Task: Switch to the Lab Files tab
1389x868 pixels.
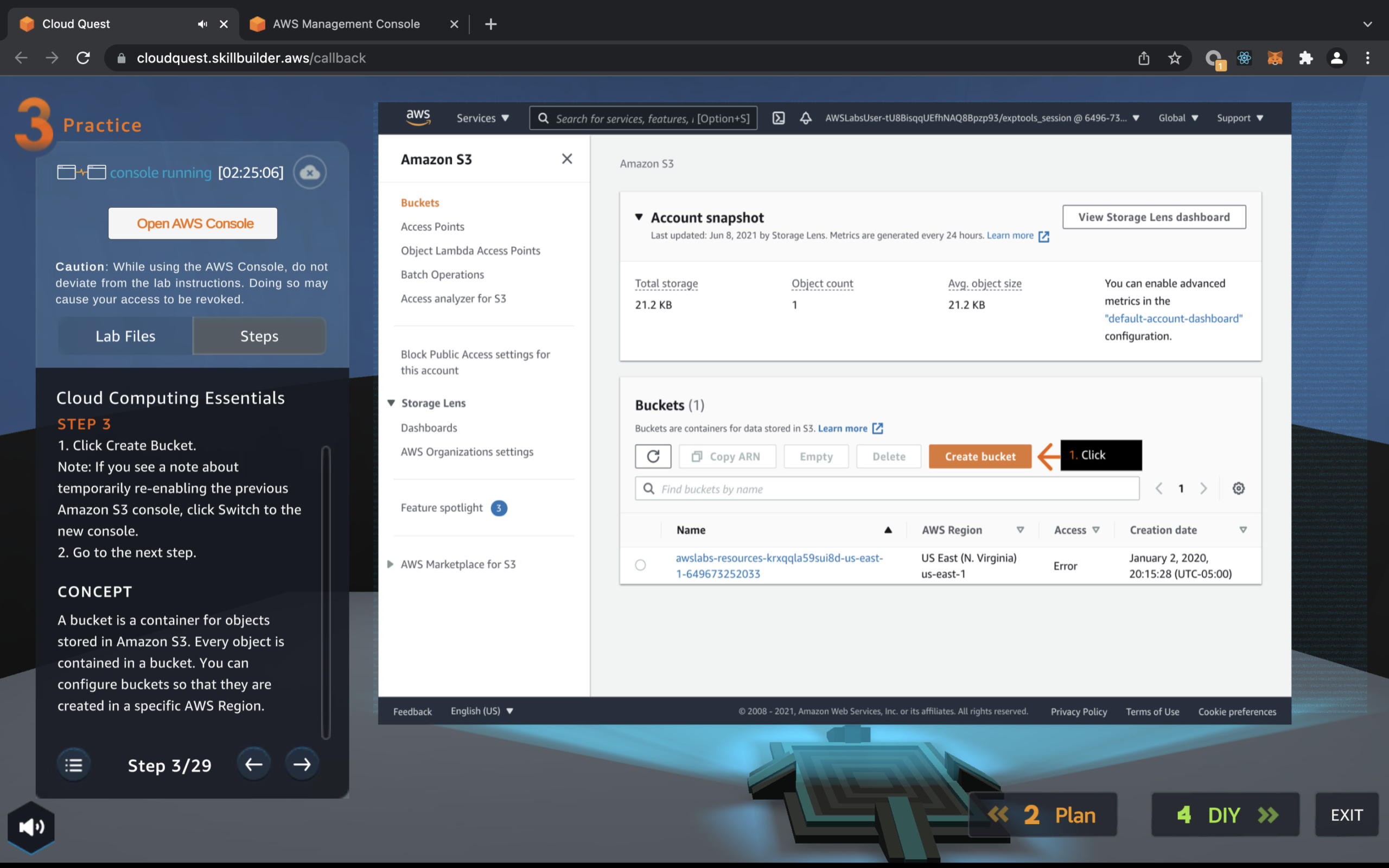Action: 125,336
